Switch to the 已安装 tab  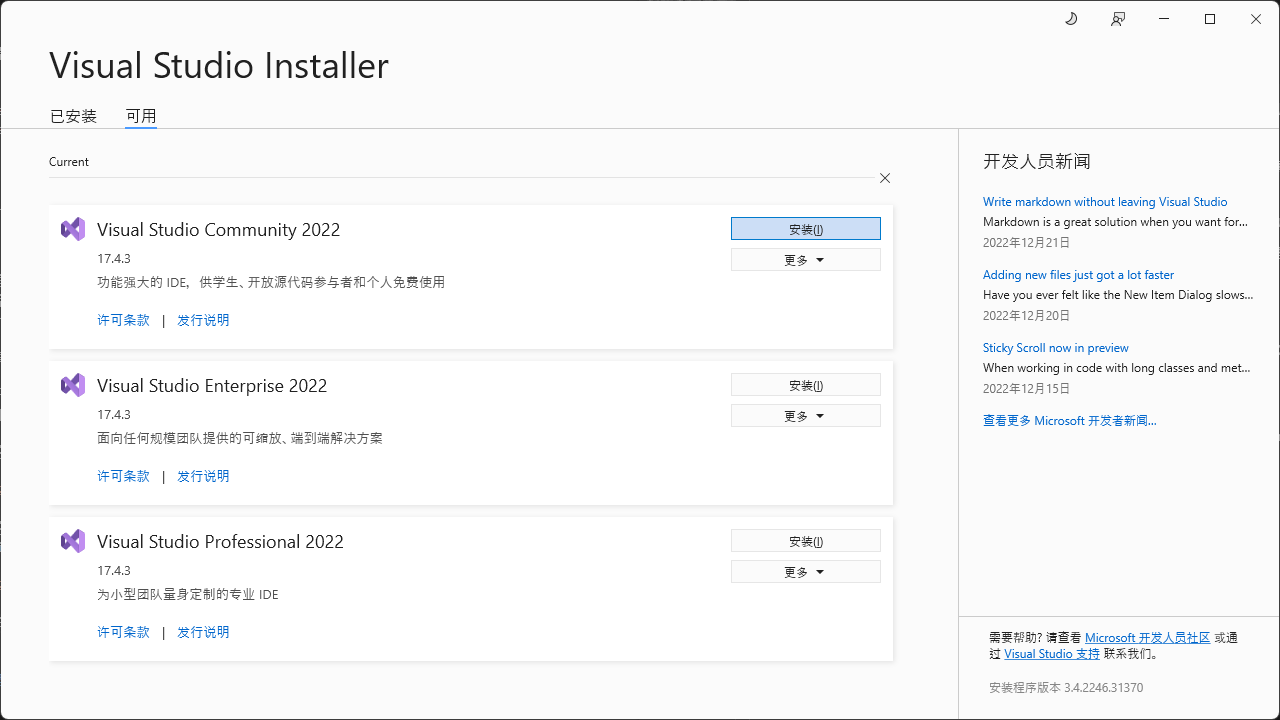click(73, 116)
